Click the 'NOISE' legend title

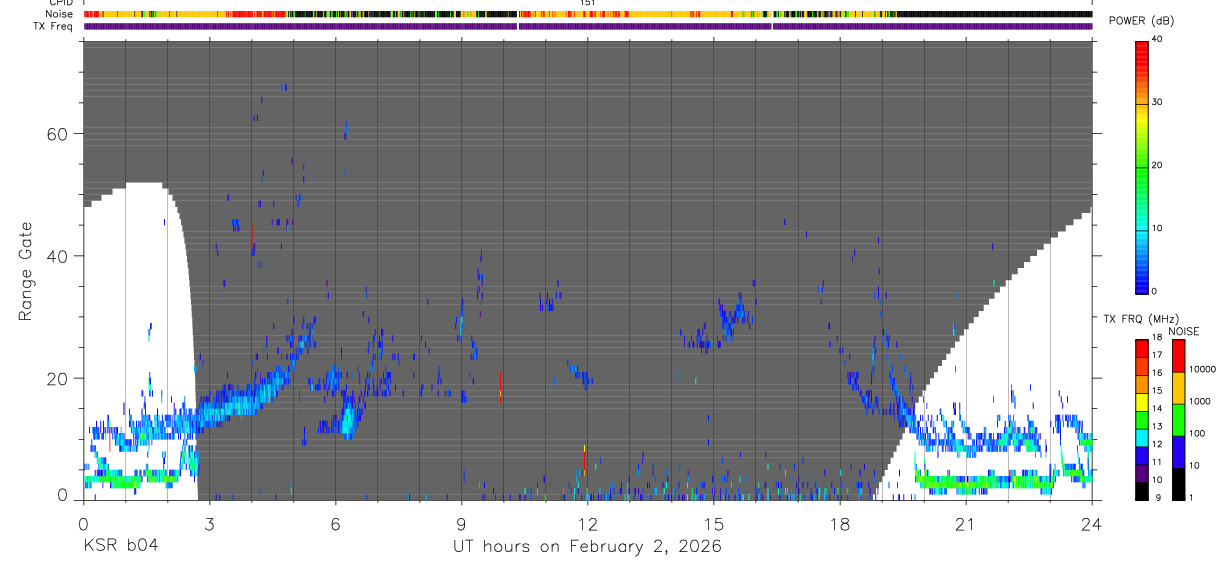(1183, 331)
